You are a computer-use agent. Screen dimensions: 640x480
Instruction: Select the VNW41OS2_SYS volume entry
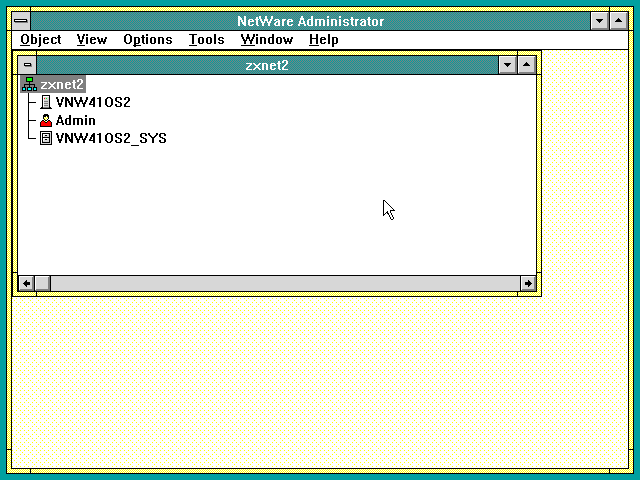point(111,138)
